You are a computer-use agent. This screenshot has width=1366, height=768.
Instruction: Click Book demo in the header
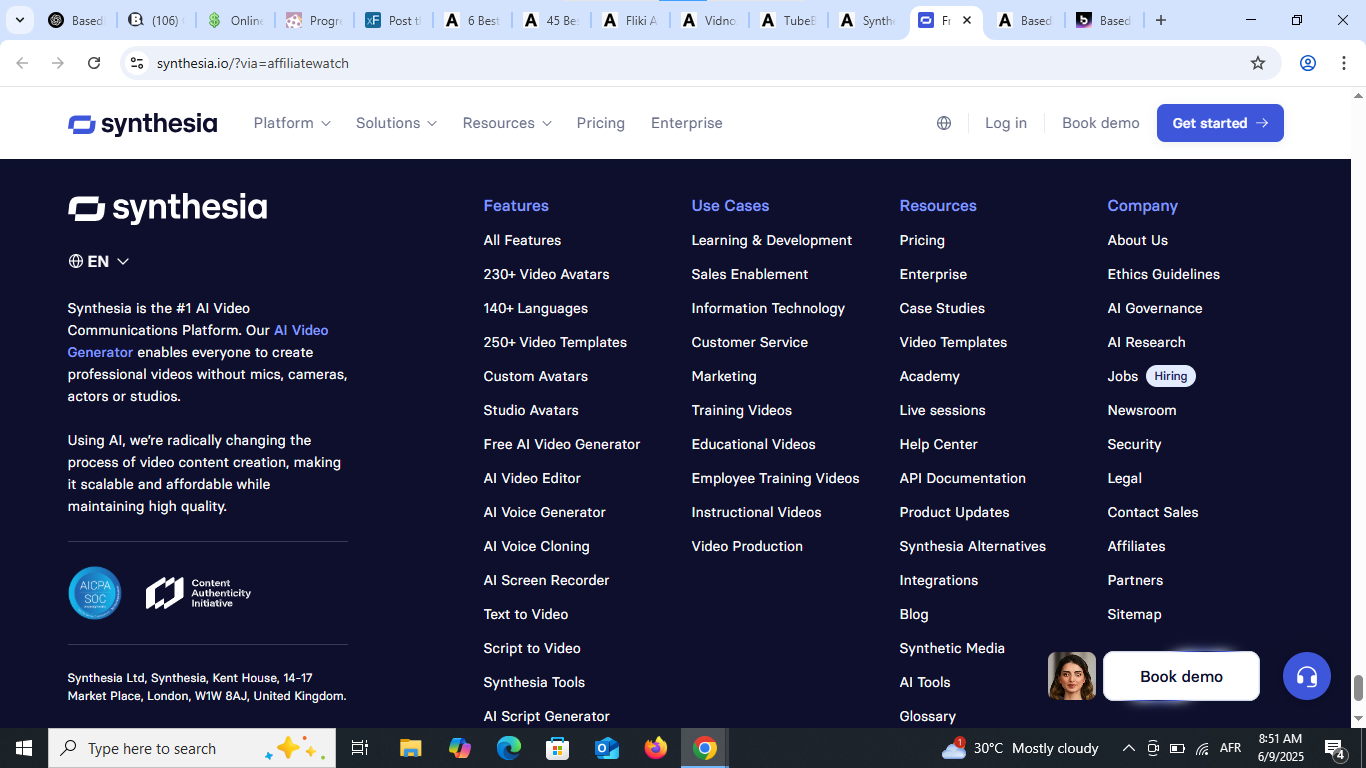pyautogui.click(x=1101, y=123)
